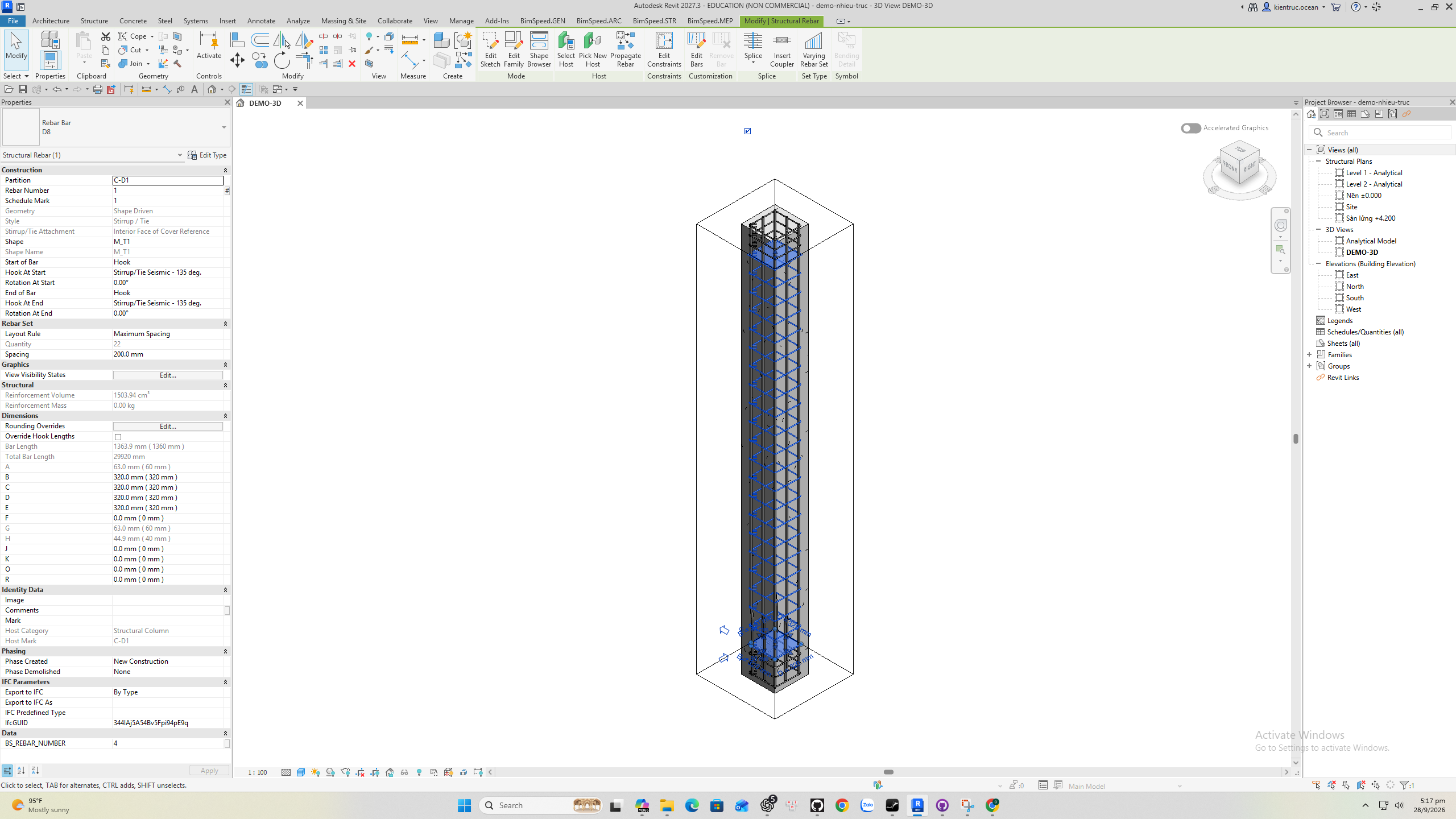Click the Rotate tool icon
1456x819 pixels.
click(x=282, y=60)
